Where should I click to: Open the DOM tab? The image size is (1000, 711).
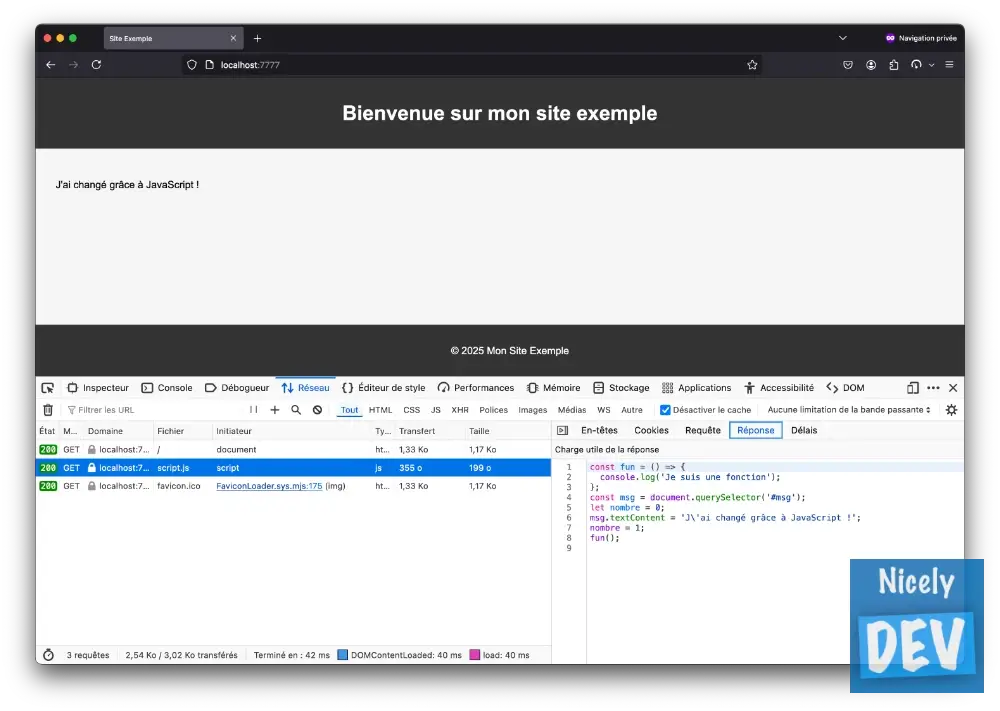(846, 388)
